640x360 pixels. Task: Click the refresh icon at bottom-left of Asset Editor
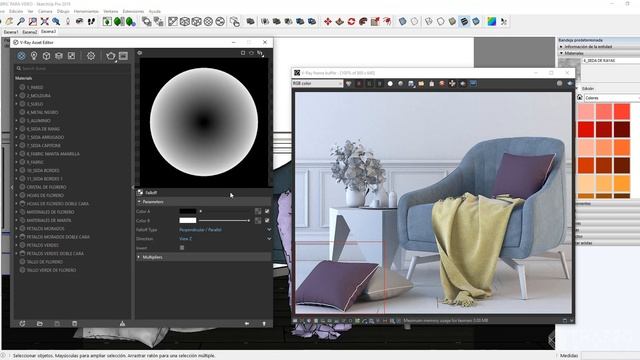22,324
